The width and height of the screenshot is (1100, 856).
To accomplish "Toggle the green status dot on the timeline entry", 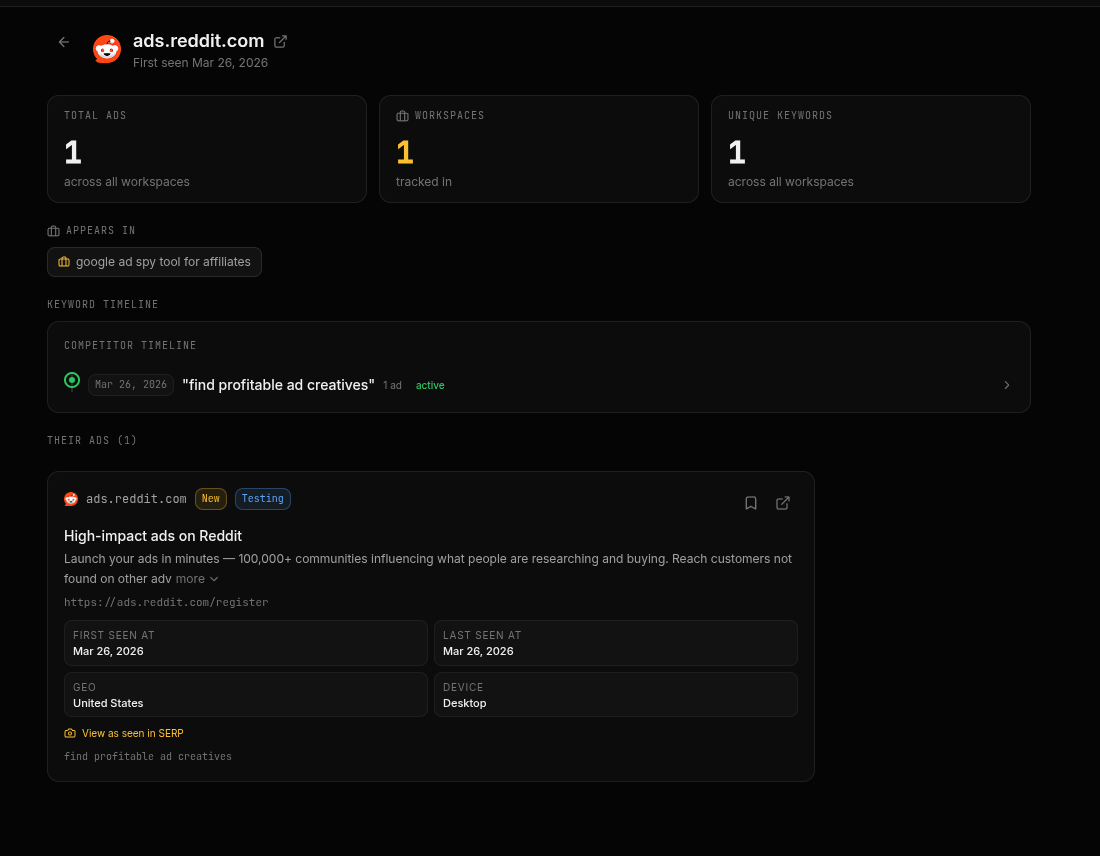I will (72, 380).
